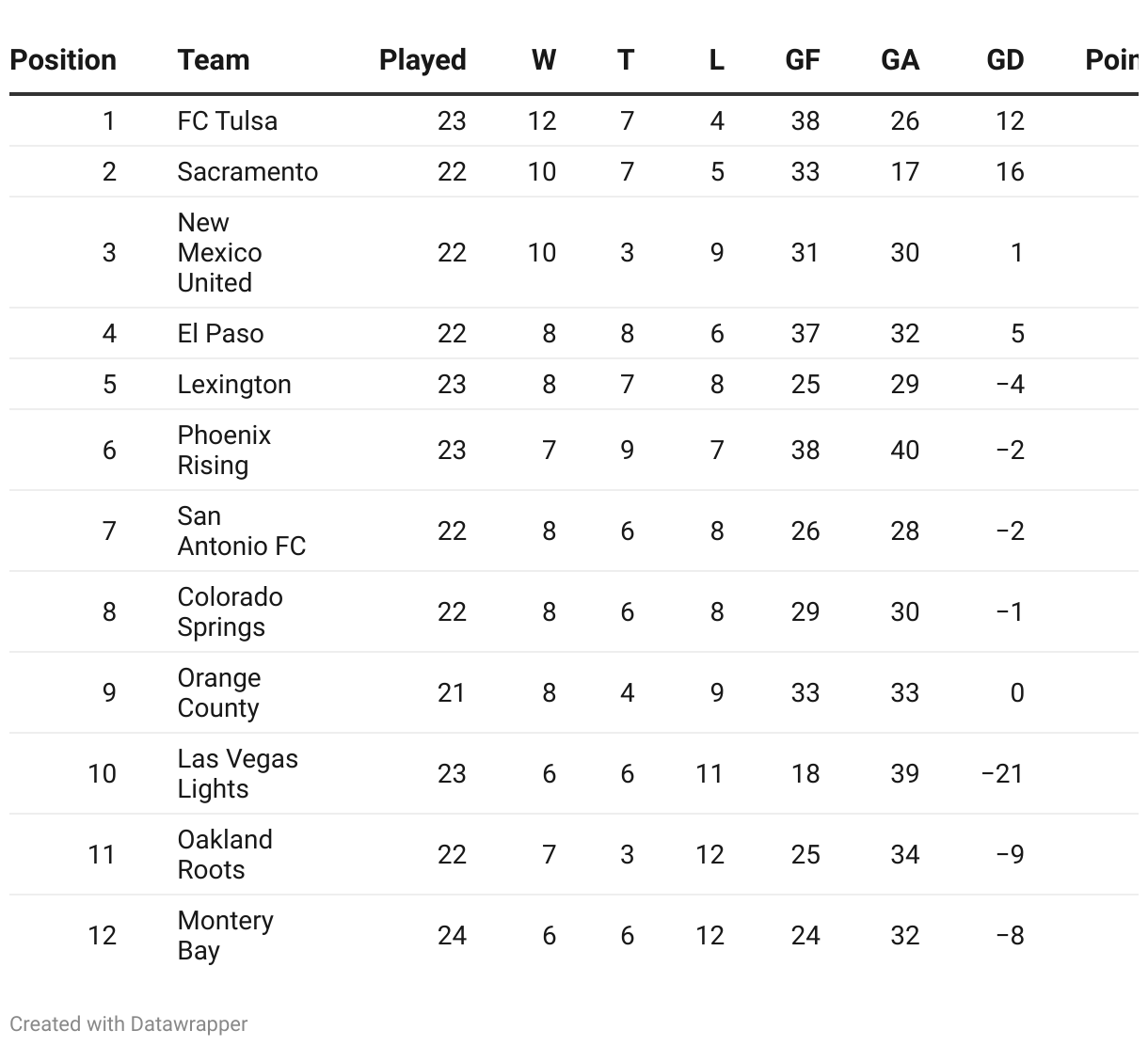The height and width of the screenshot is (1046, 1148).
Task: Click the Played column header
Action: [x=423, y=60]
